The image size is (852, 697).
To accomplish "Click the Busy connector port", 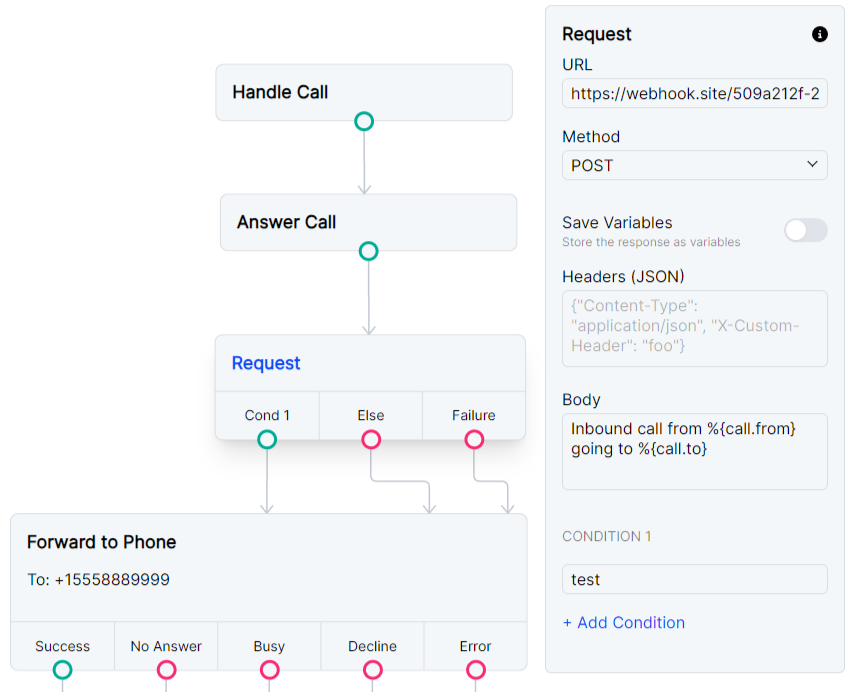I will (269, 670).
